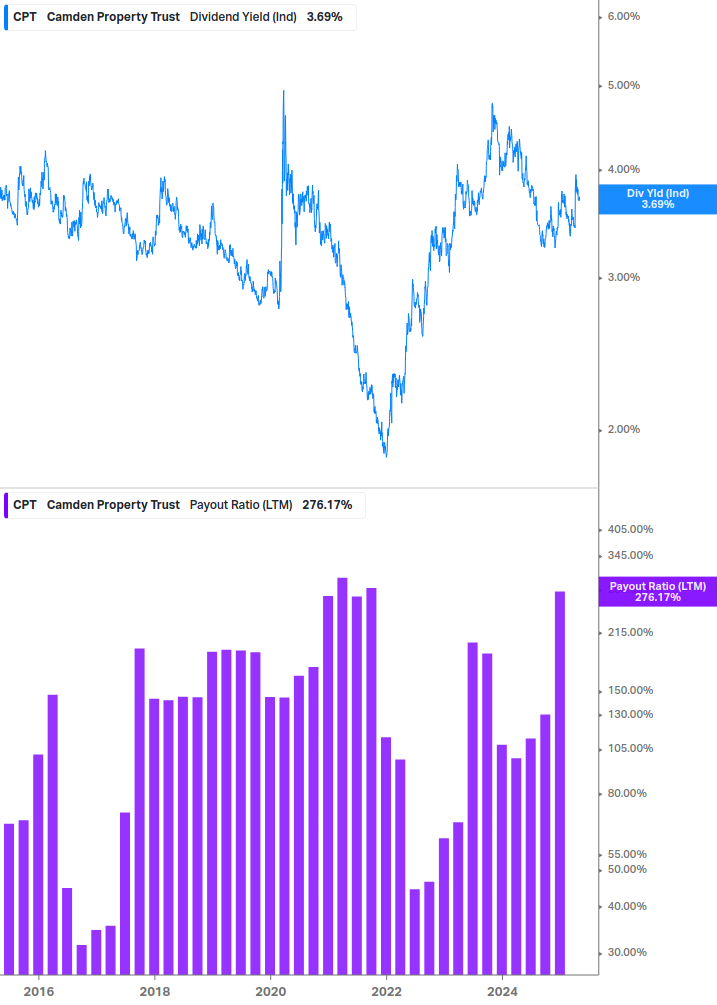Click the 345.00% label on the payout axis
This screenshot has width=717, height=1005.
630,555
